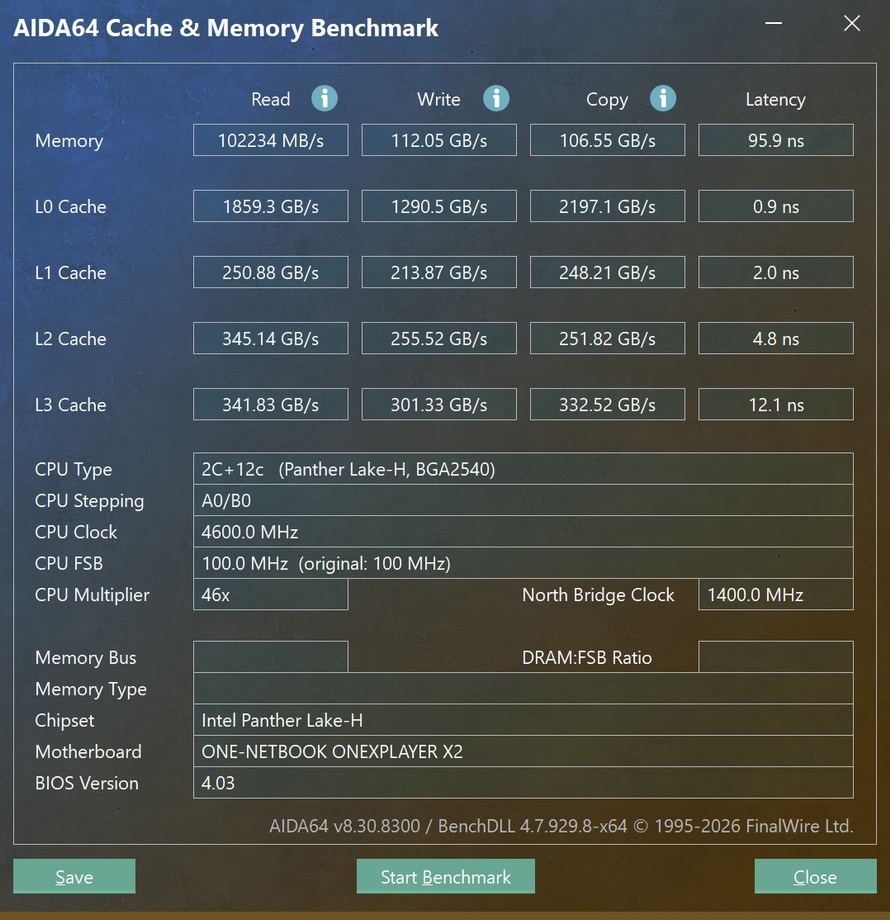Viewport: 890px width, 920px height.
Task: Click the Chipset field Intel Panther Lake-H
Action: 523,720
